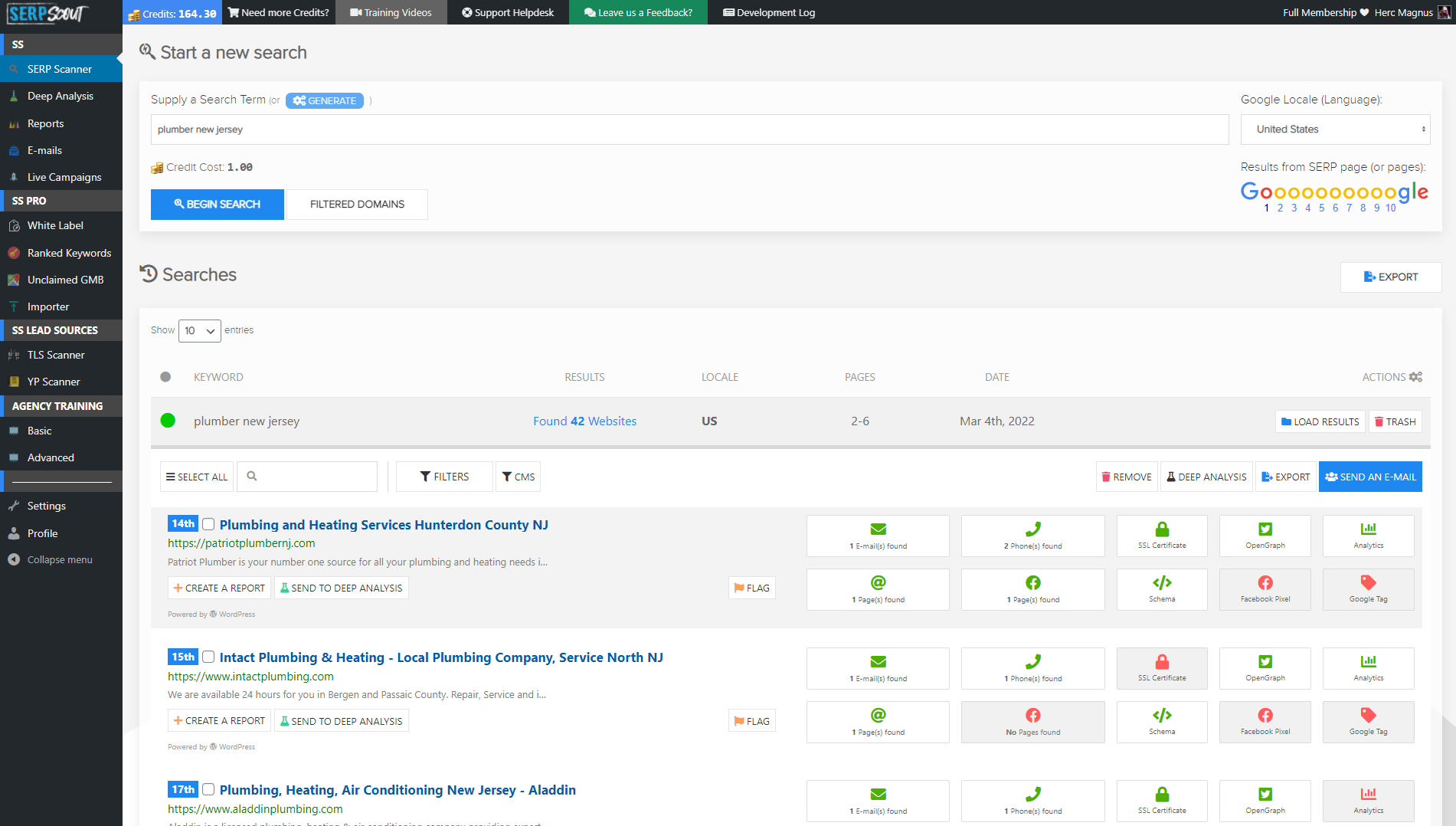Open the CMS filter dropdown
The height and width of the screenshot is (826, 1456).
point(519,477)
